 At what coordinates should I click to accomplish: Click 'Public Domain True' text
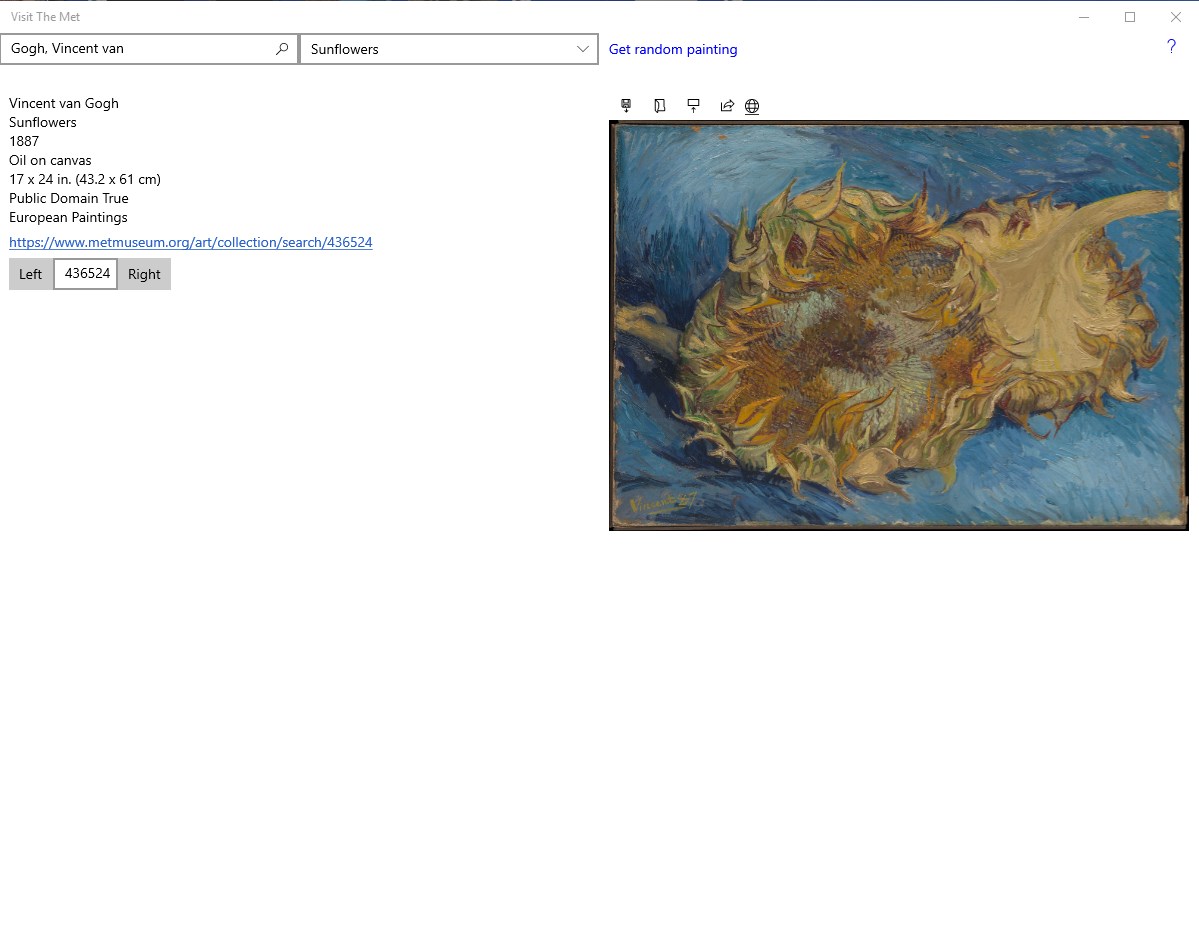[x=69, y=199]
